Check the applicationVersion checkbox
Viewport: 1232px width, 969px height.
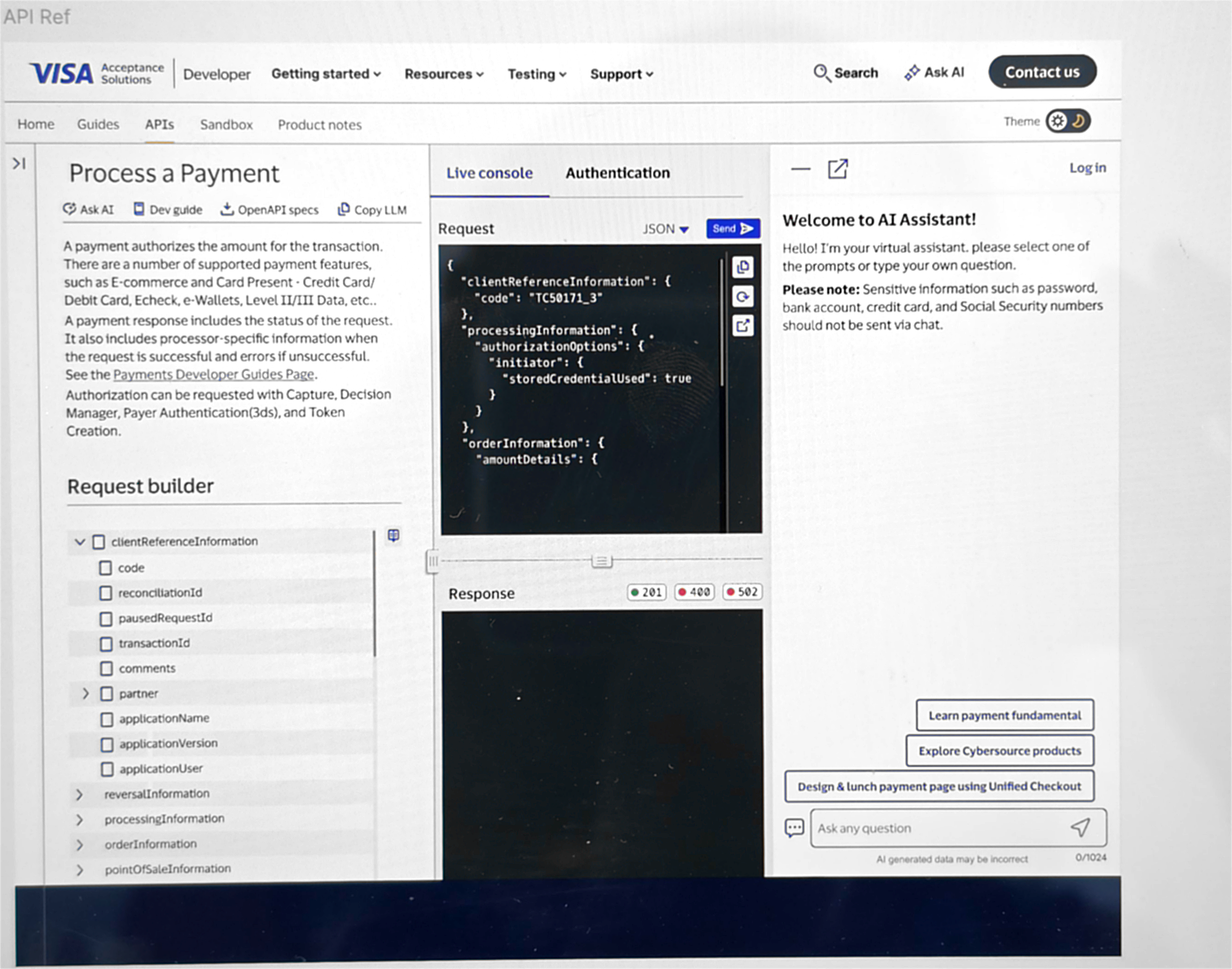pyautogui.click(x=107, y=744)
